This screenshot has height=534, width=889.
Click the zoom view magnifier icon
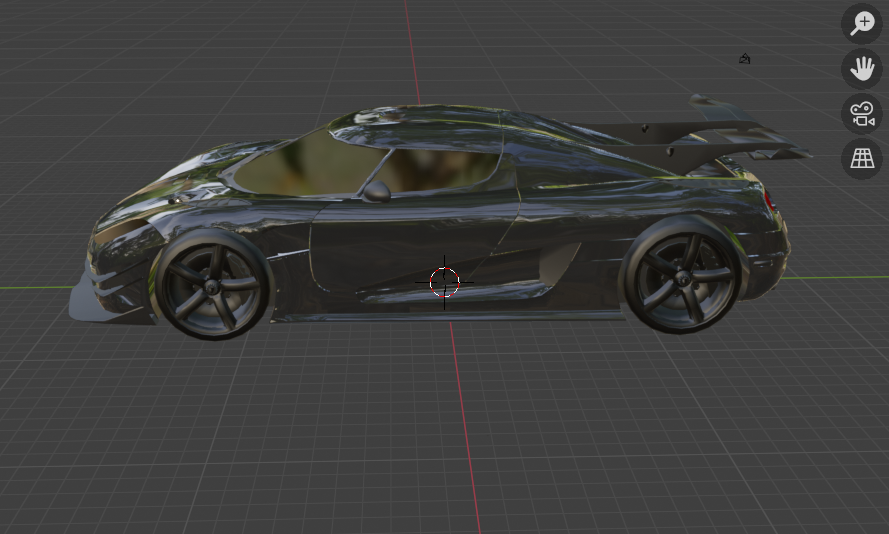[x=862, y=23]
